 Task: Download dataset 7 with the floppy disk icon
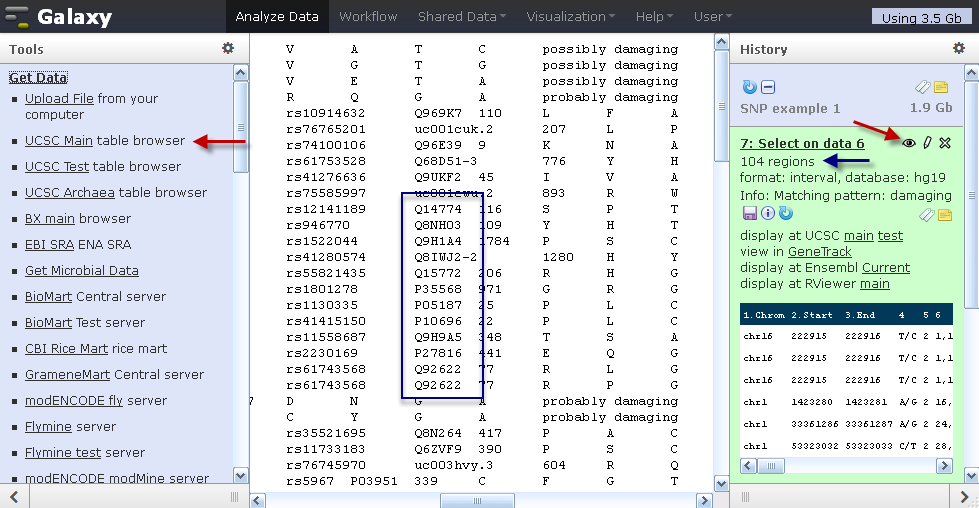pyautogui.click(x=749, y=213)
